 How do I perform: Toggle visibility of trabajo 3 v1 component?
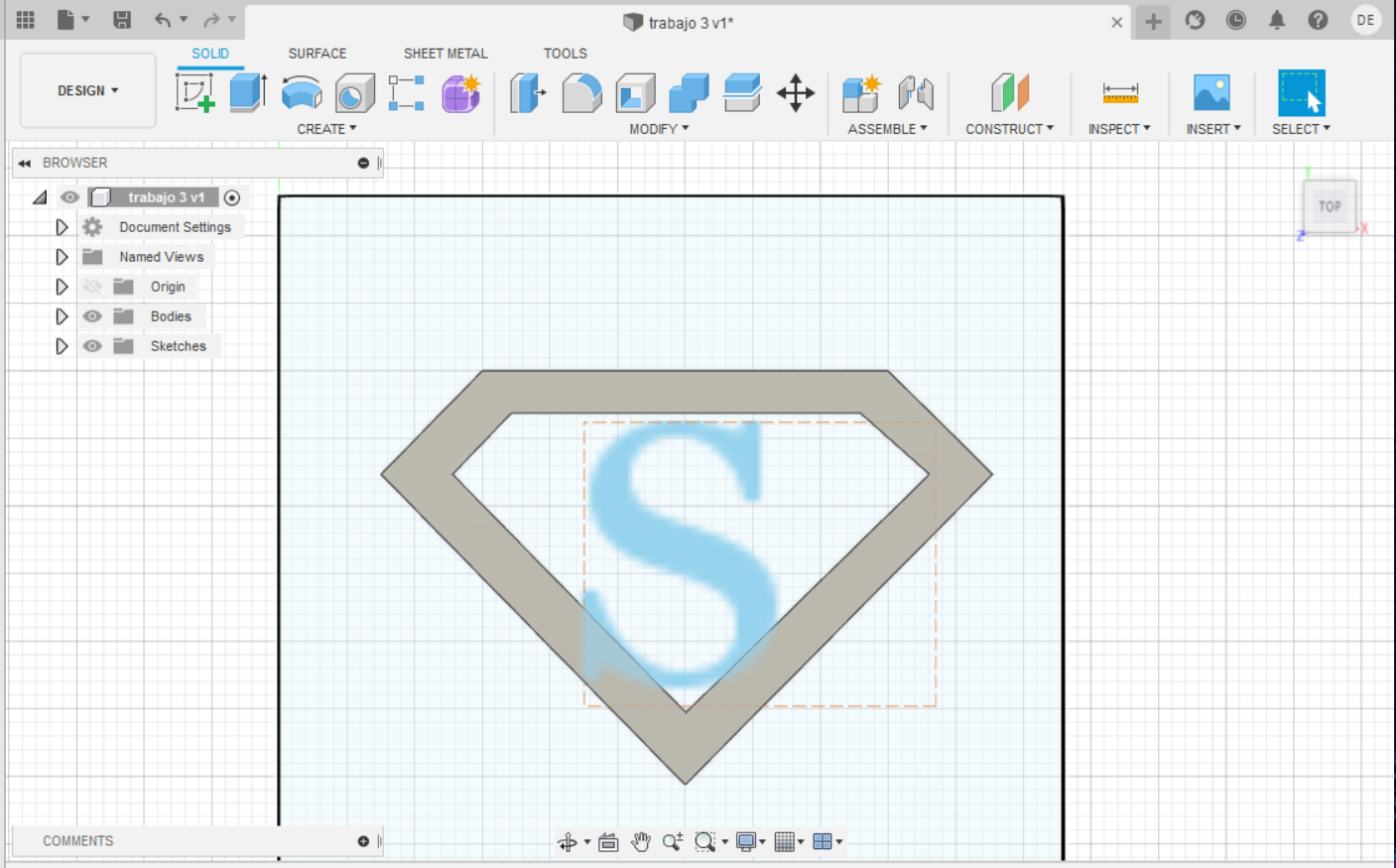pos(69,197)
